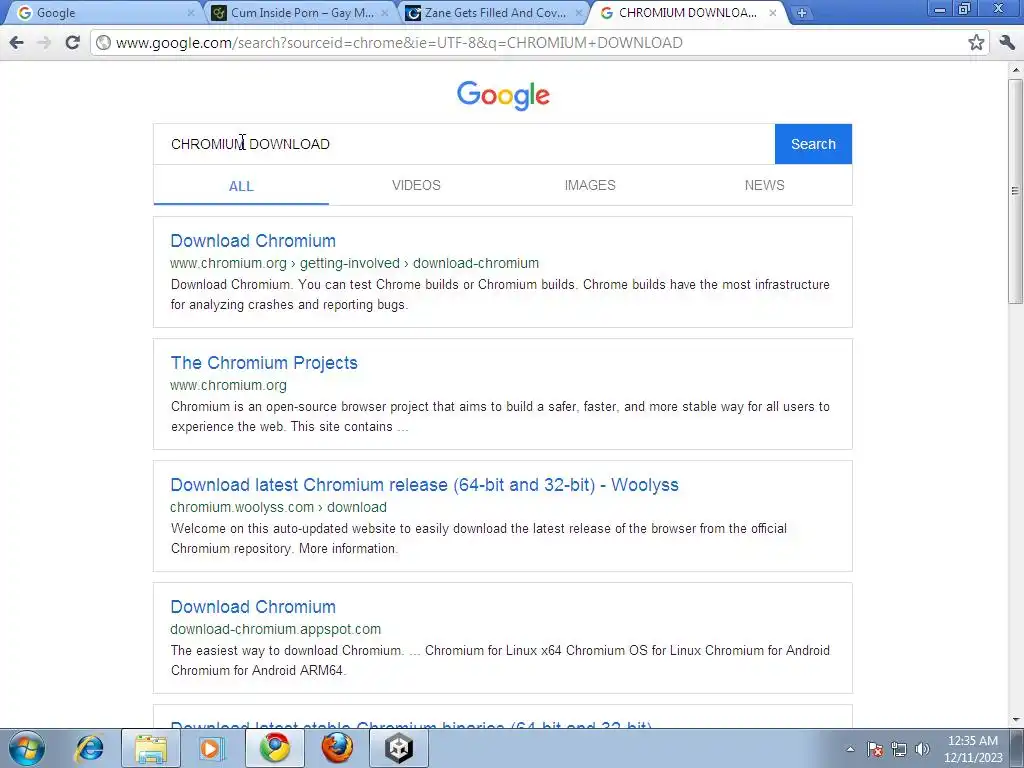
Task: Click the scrollbar up arrow
Action: click(x=1015, y=69)
